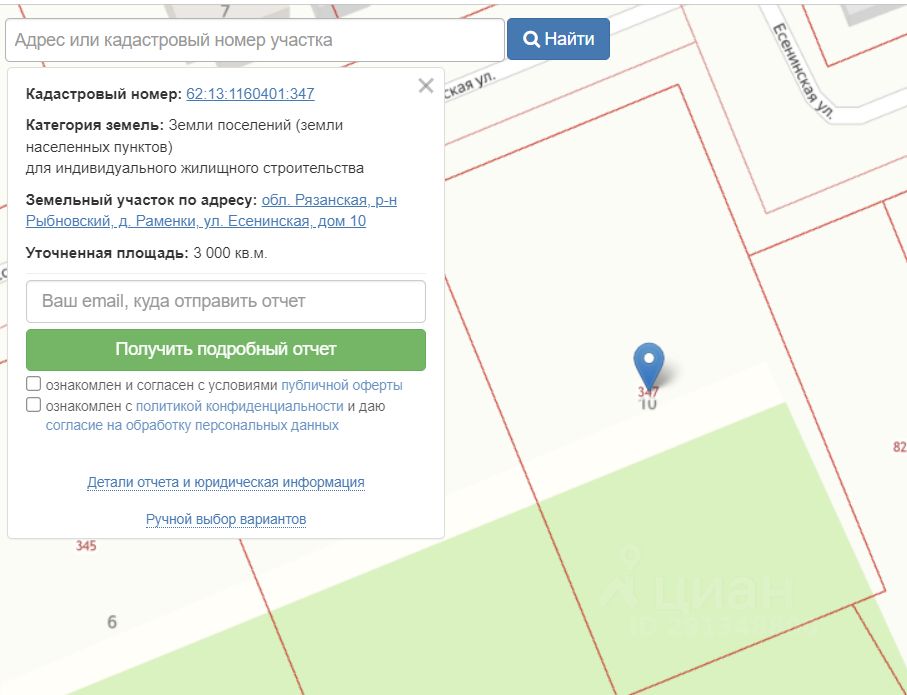Viewport: 907px width, 695px height.
Task: Check the privacy policy consent checkbox
Action: [34, 405]
